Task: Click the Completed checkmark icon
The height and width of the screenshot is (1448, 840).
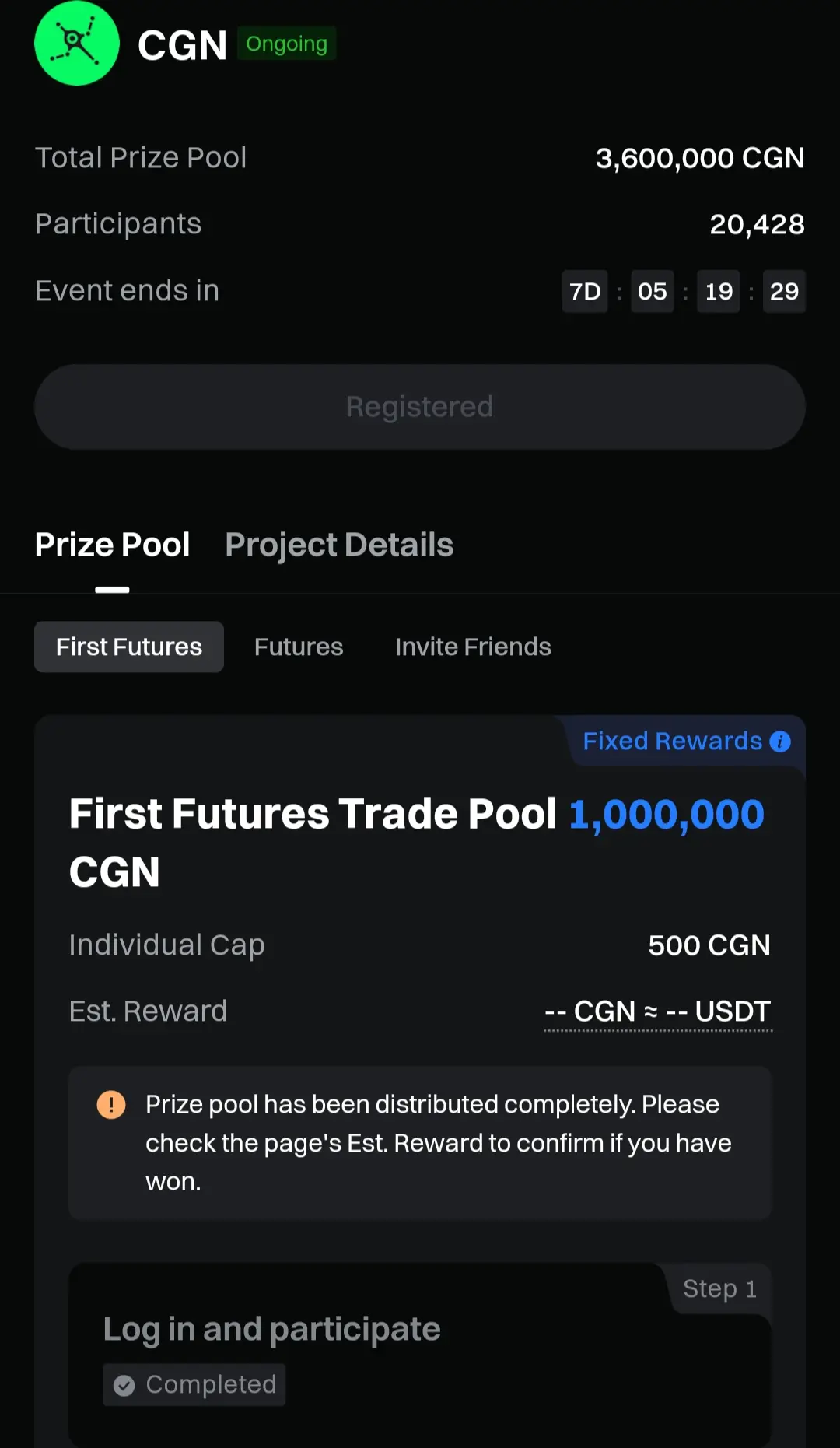Action: click(124, 1385)
